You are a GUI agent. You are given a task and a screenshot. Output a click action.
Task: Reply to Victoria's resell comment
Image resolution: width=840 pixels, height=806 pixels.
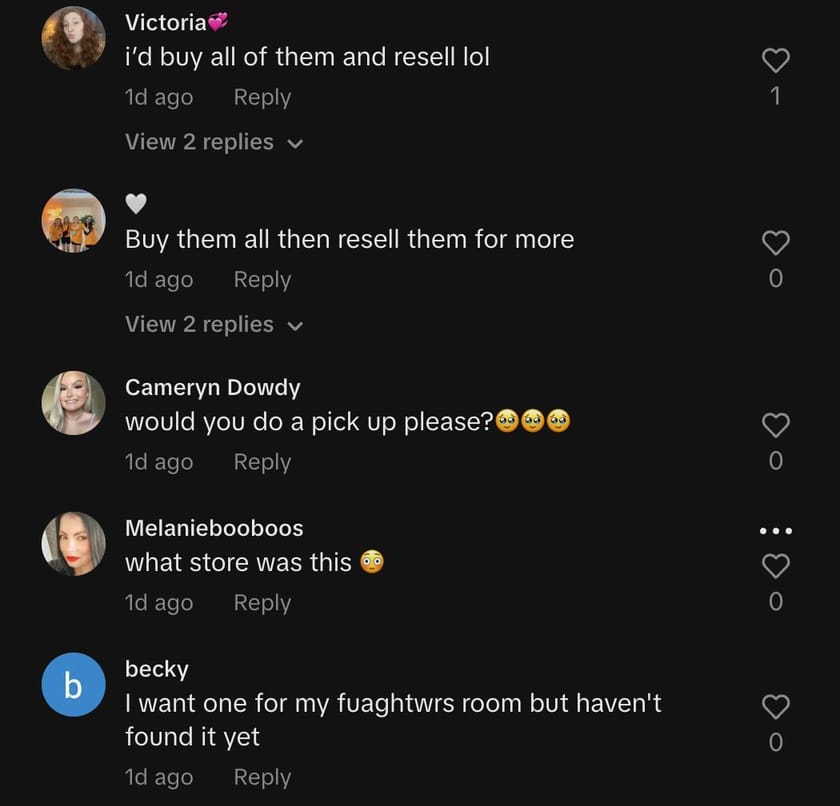(262, 98)
